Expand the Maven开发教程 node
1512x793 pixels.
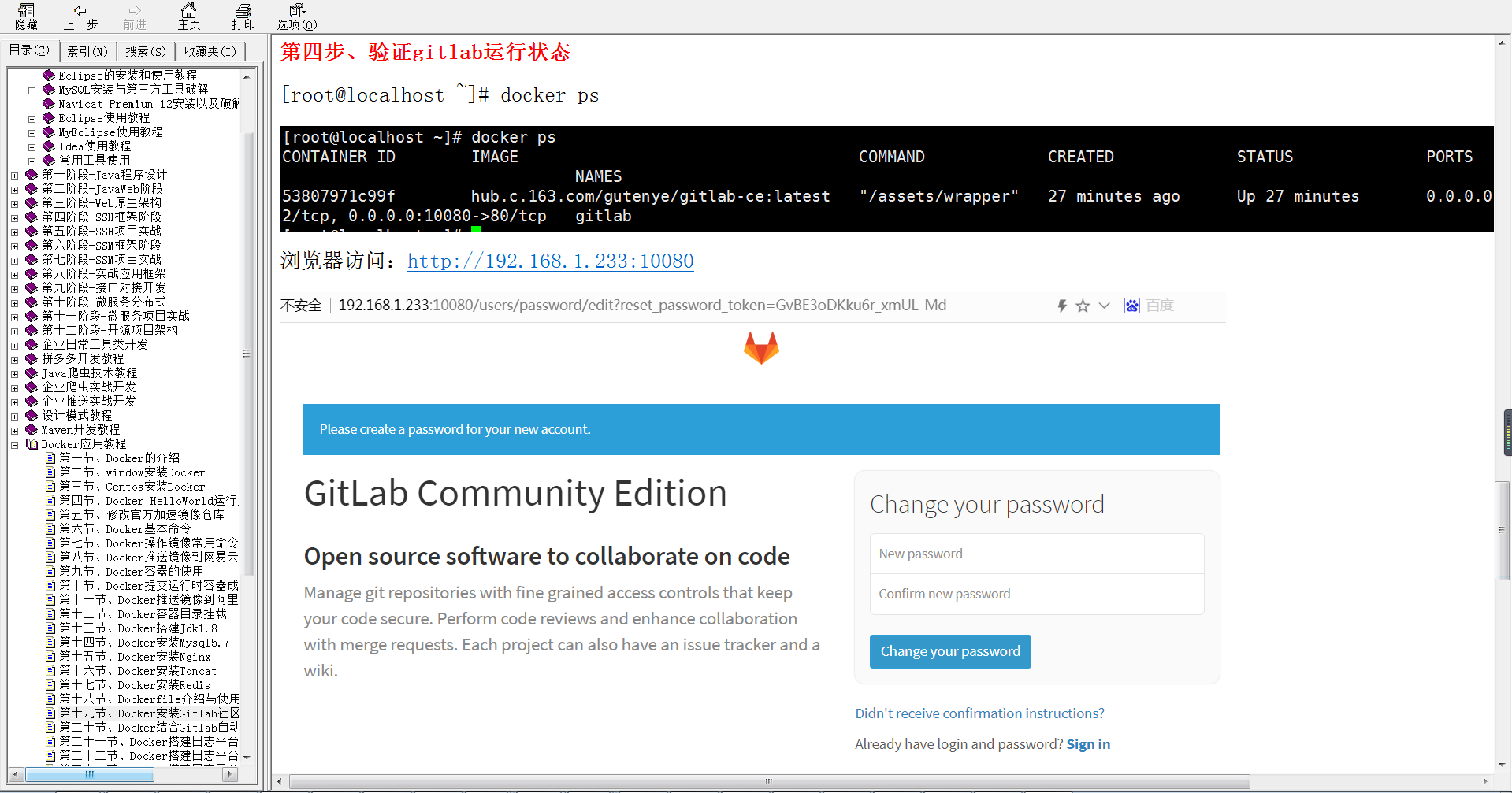click(x=15, y=431)
